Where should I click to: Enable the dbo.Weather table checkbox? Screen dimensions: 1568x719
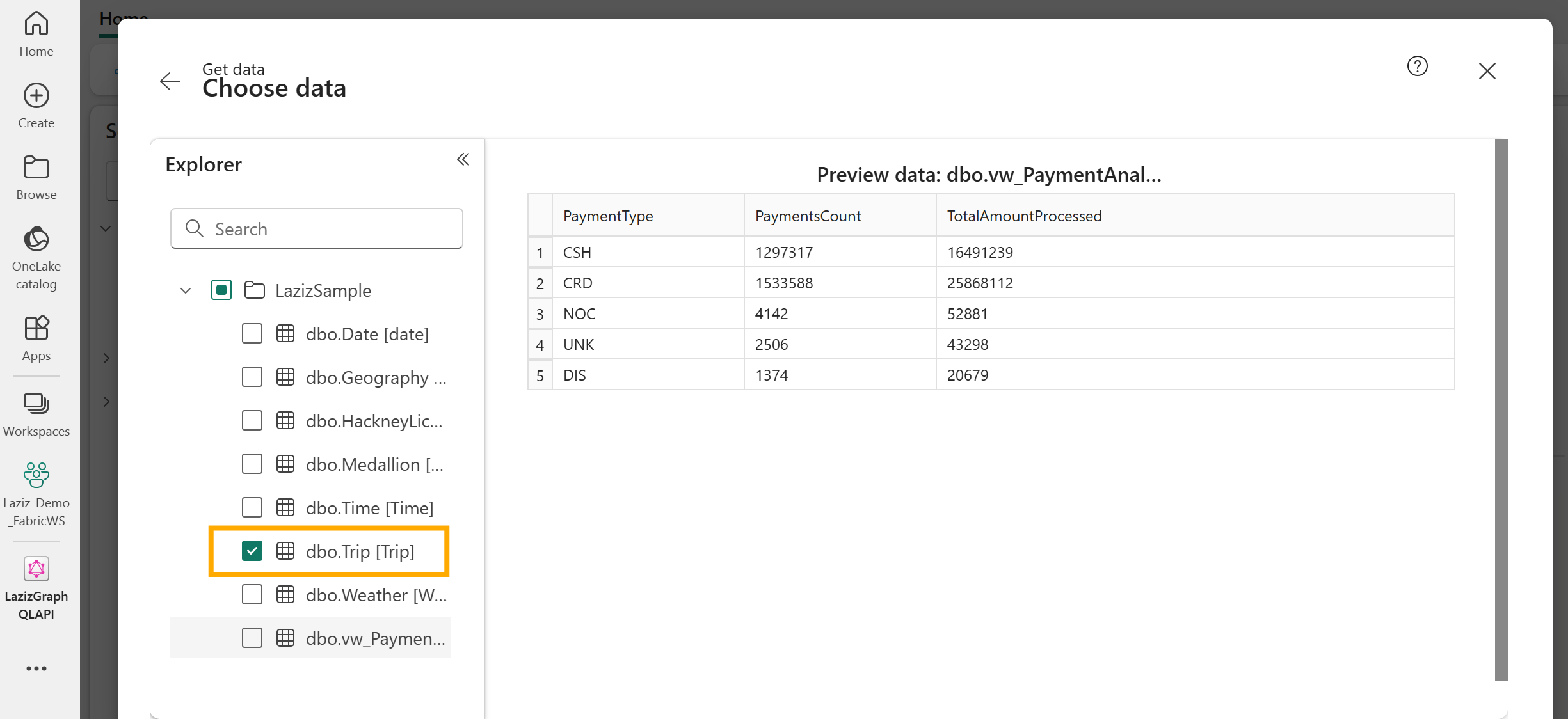tap(252, 594)
